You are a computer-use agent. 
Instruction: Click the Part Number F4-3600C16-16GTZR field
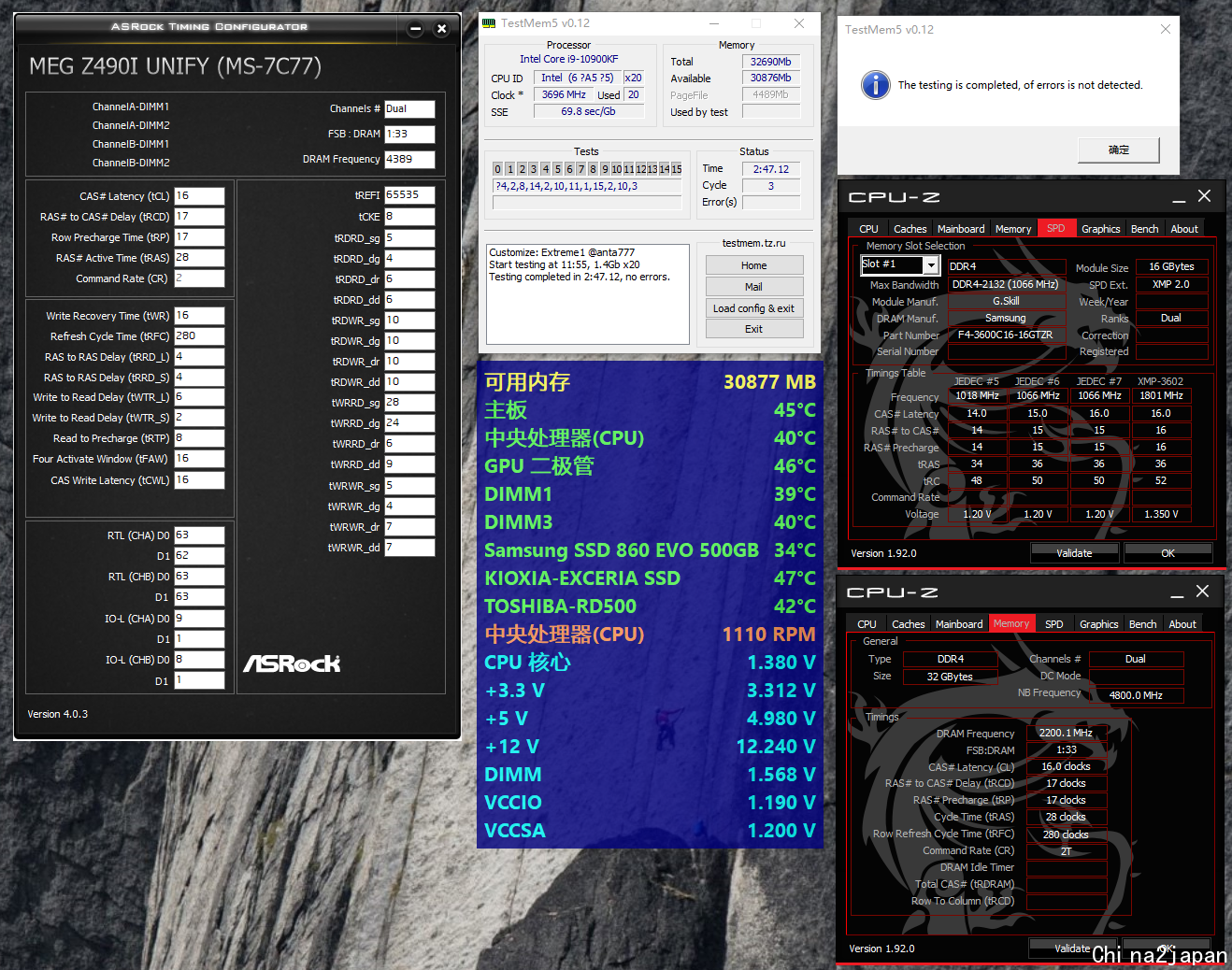tap(1006, 335)
